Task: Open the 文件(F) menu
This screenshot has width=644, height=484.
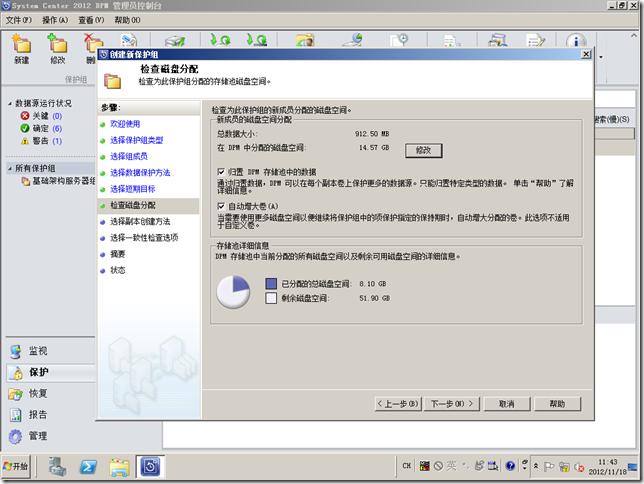Action: (18, 20)
